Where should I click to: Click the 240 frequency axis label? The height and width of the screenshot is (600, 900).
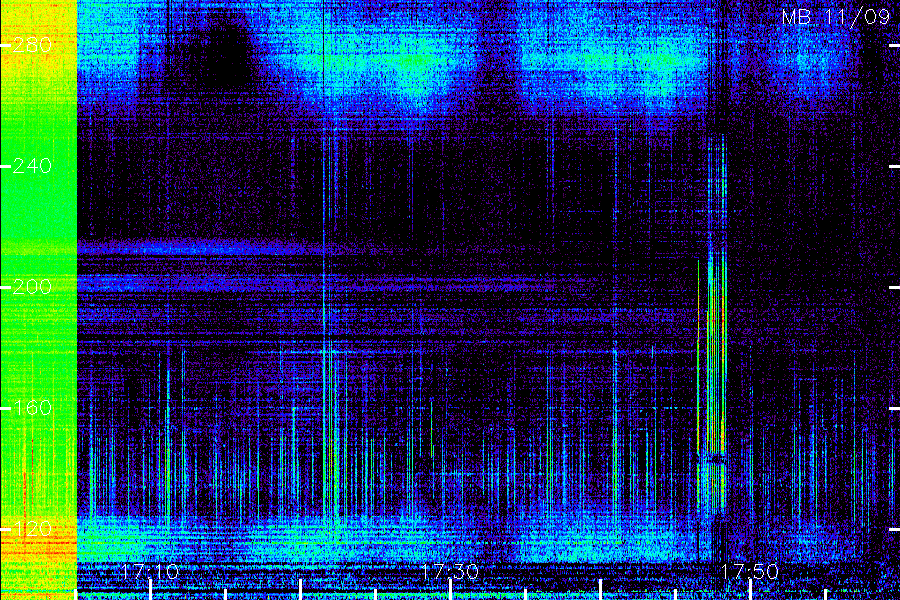tap(32, 166)
